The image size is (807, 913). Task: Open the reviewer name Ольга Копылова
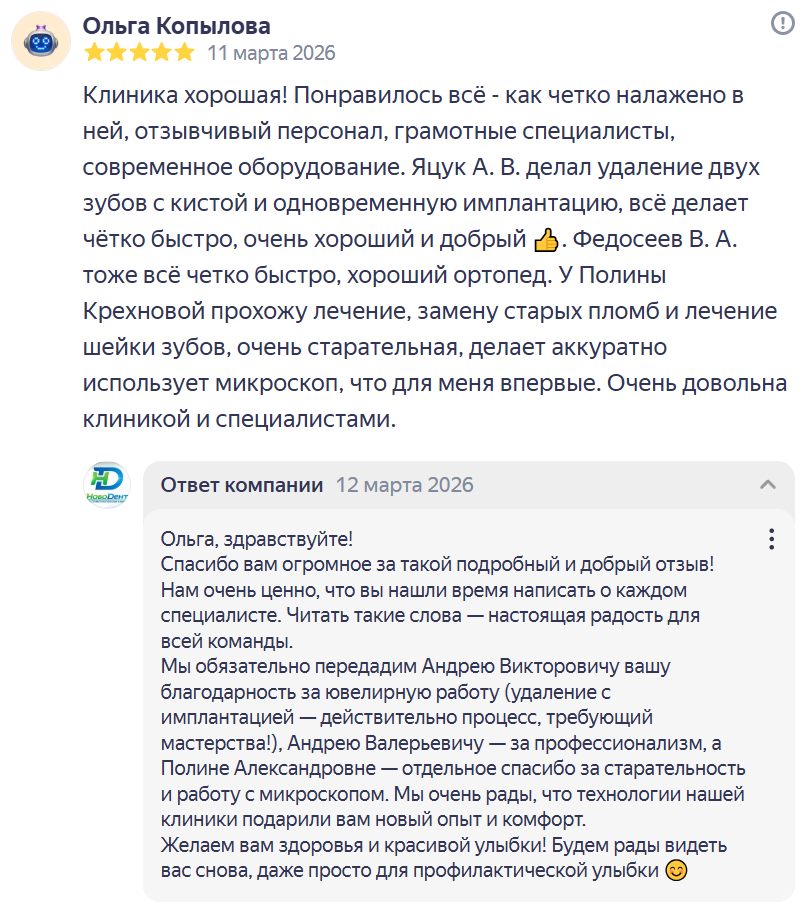pyautogui.click(x=177, y=26)
